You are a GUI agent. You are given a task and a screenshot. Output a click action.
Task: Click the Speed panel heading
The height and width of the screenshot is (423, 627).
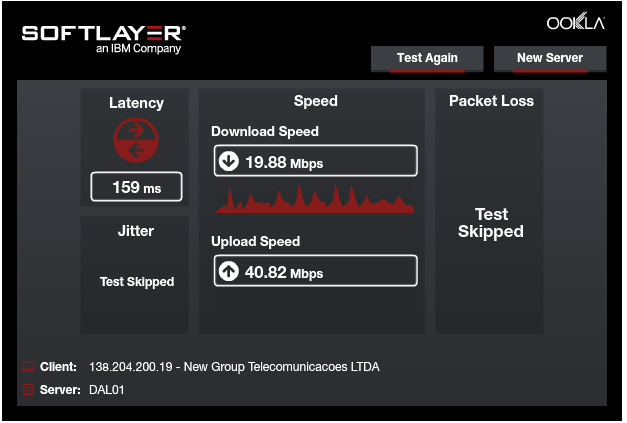pyautogui.click(x=315, y=101)
